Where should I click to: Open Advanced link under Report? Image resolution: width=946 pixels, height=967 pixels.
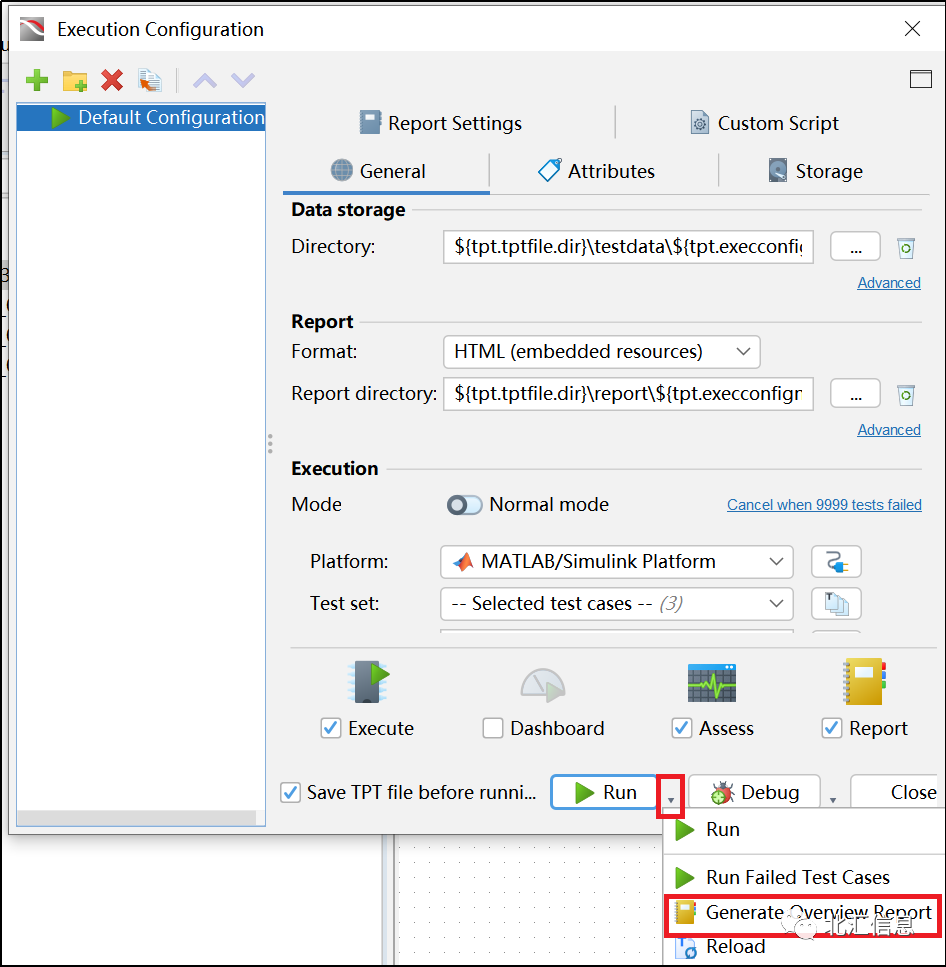click(889, 430)
